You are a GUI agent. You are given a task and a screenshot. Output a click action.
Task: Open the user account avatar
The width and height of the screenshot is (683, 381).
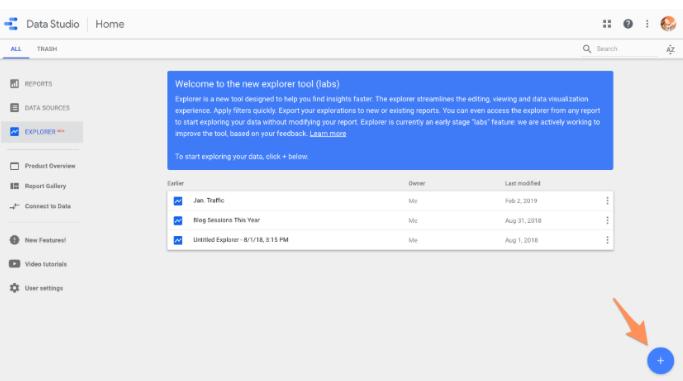pyautogui.click(x=668, y=24)
